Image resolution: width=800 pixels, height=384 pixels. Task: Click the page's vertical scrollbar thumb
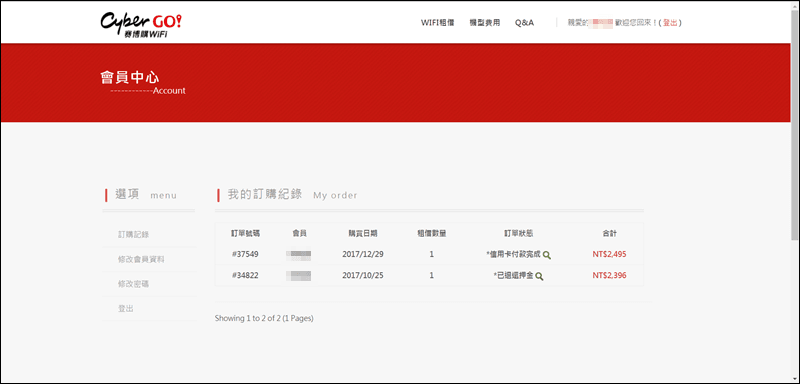point(795,125)
